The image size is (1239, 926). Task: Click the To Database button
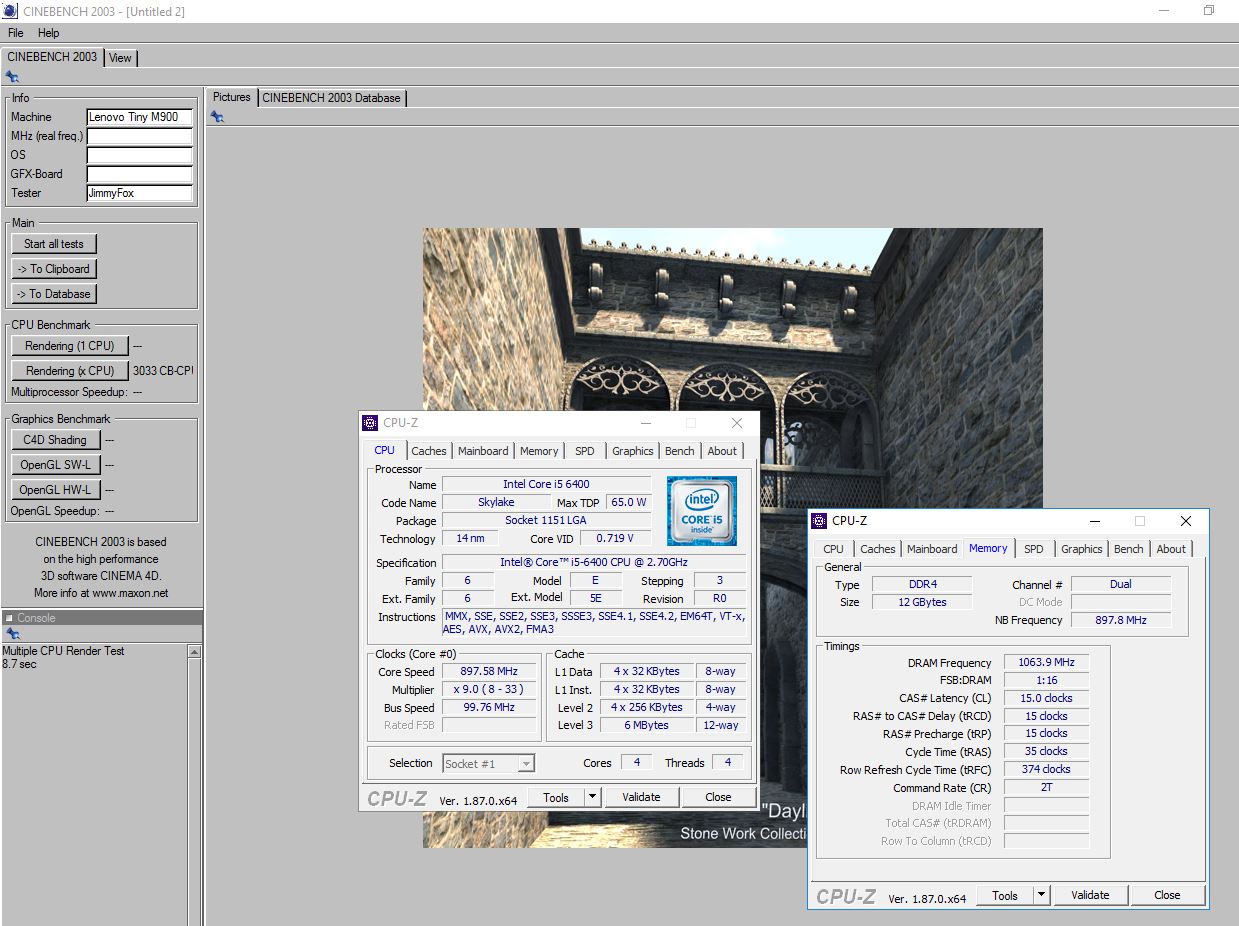(x=54, y=294)
